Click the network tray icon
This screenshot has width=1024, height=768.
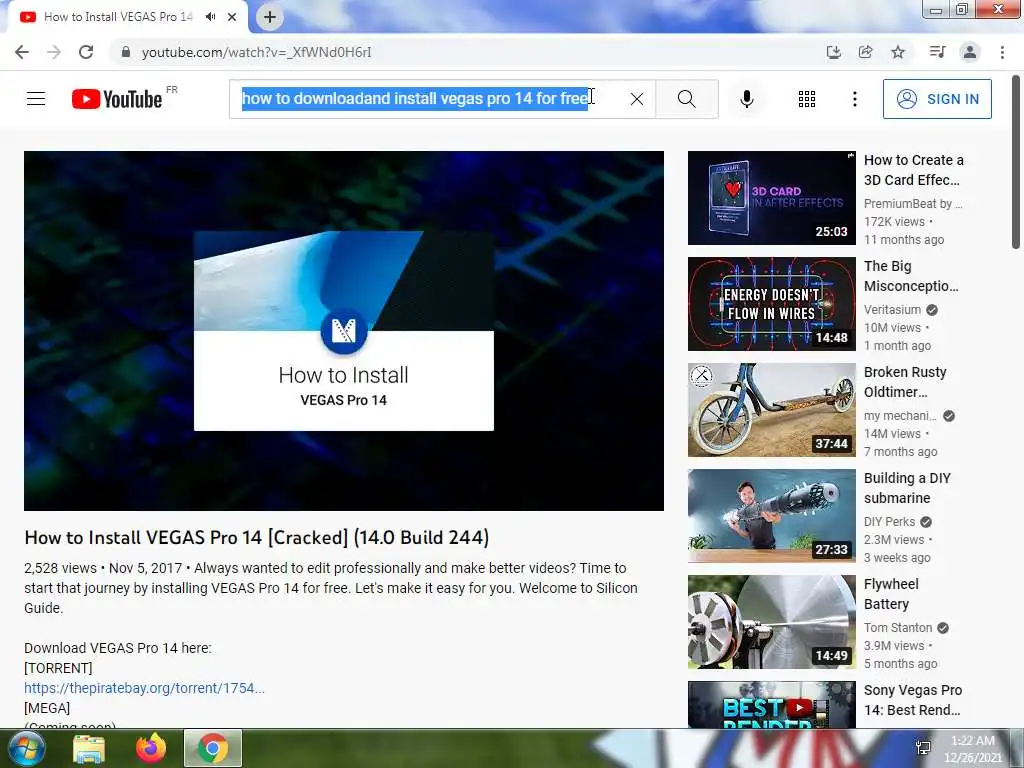(923, 748)
